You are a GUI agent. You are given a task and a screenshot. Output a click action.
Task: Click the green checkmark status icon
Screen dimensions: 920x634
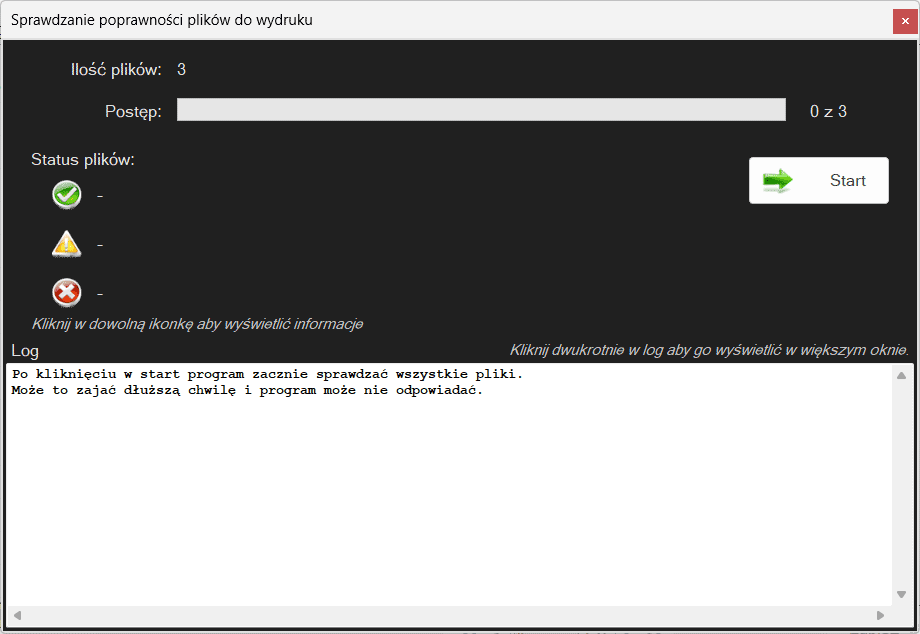tap(66, 195)
